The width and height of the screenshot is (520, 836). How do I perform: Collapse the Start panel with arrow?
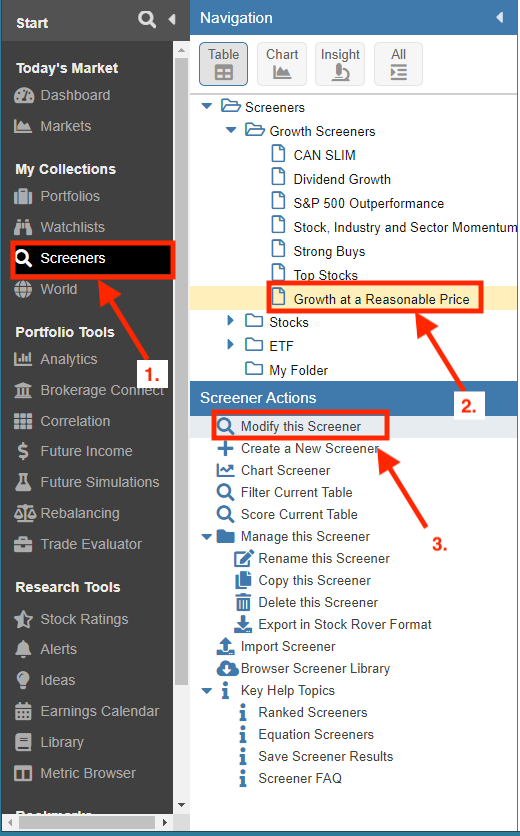pyautogui.click(x=172, y=20)
